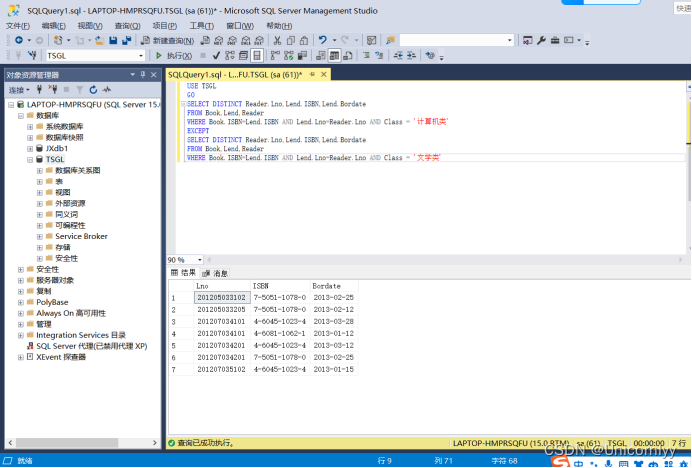Click the cut scissors icon
Viewport: 692px width, 468px height.
click(x=277, y=41)
